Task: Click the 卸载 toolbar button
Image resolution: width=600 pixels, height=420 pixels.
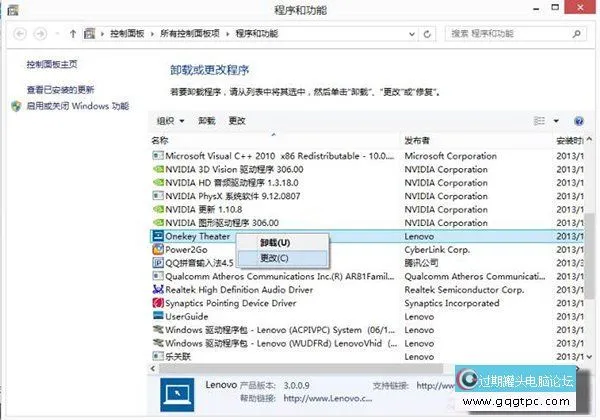Action: 206,121
